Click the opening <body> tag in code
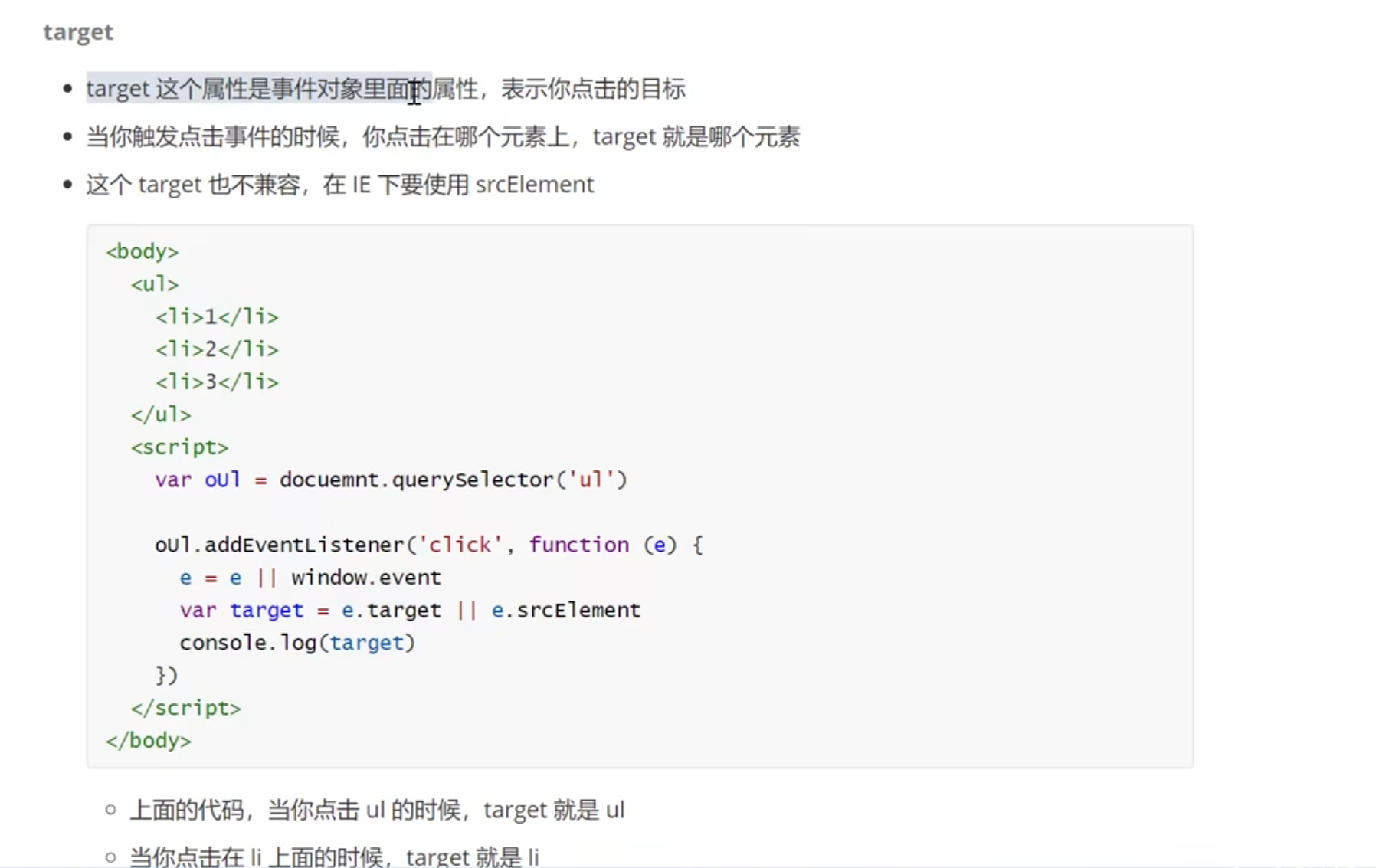 (x=143, y=251)
